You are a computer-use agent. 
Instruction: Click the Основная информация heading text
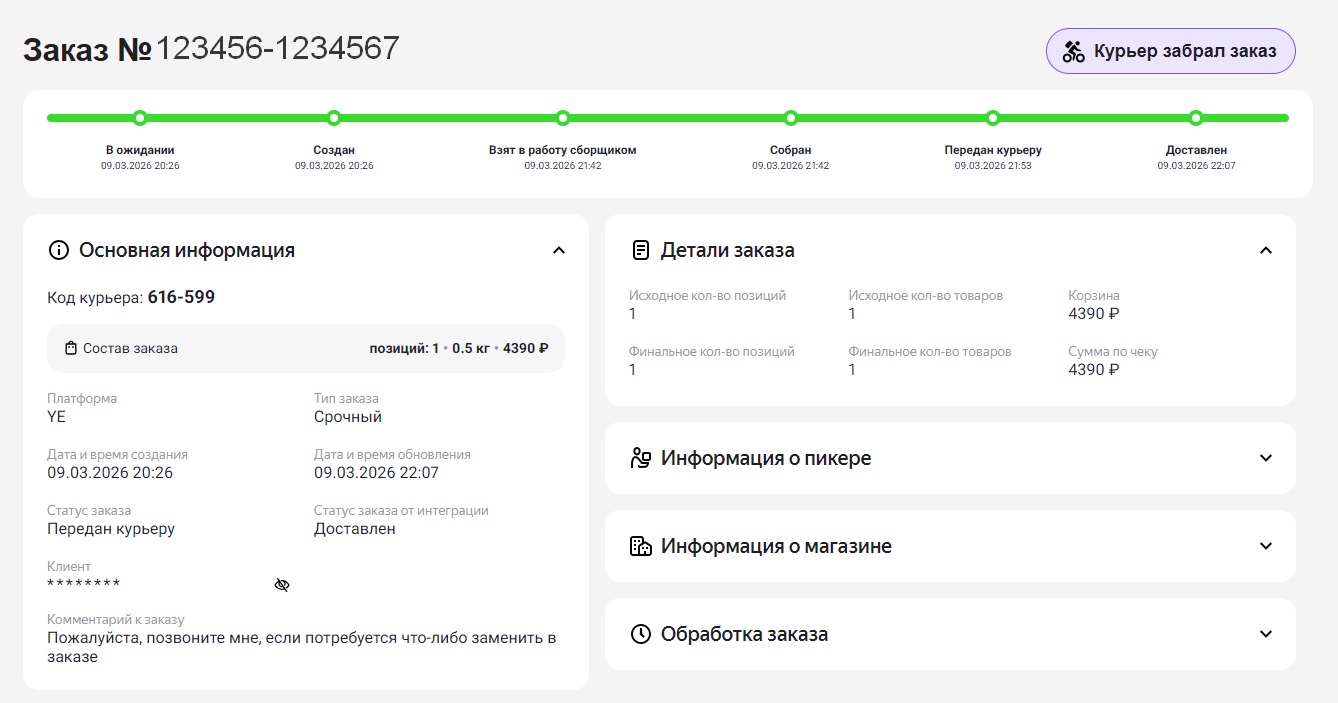[x=187, y=250]
